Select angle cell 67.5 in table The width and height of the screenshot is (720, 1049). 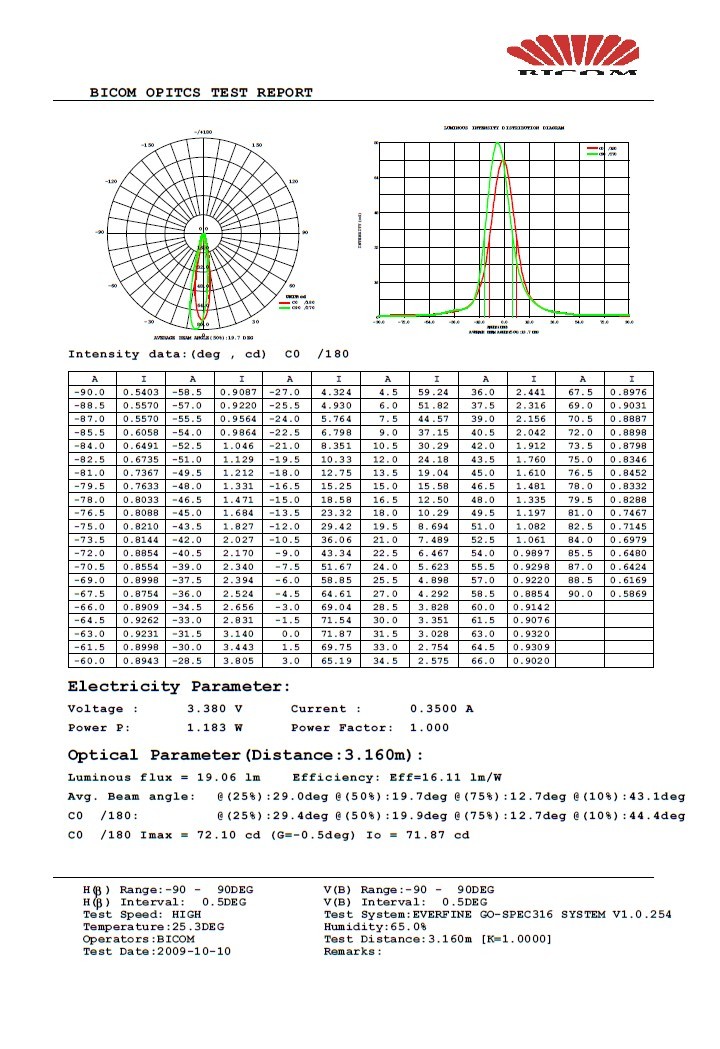pos(580,392)
